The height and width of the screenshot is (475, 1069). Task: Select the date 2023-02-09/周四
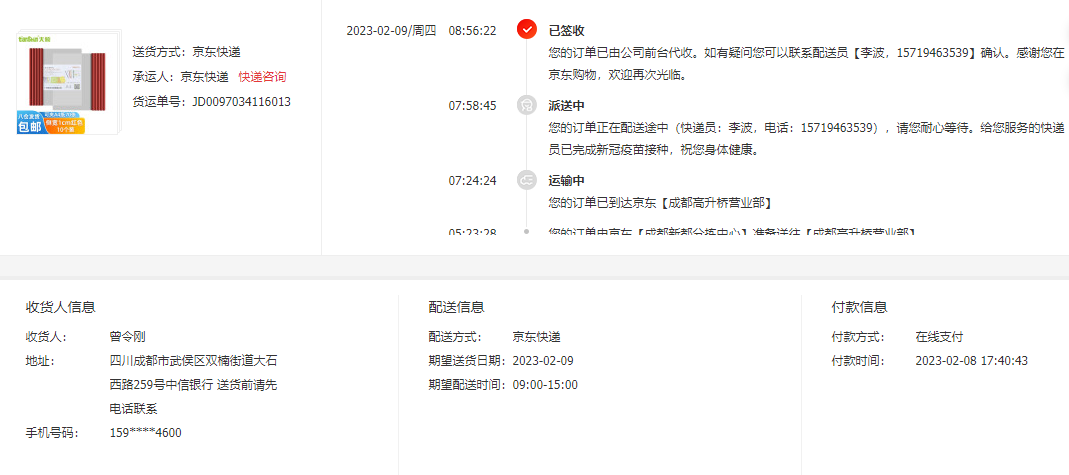391,31
